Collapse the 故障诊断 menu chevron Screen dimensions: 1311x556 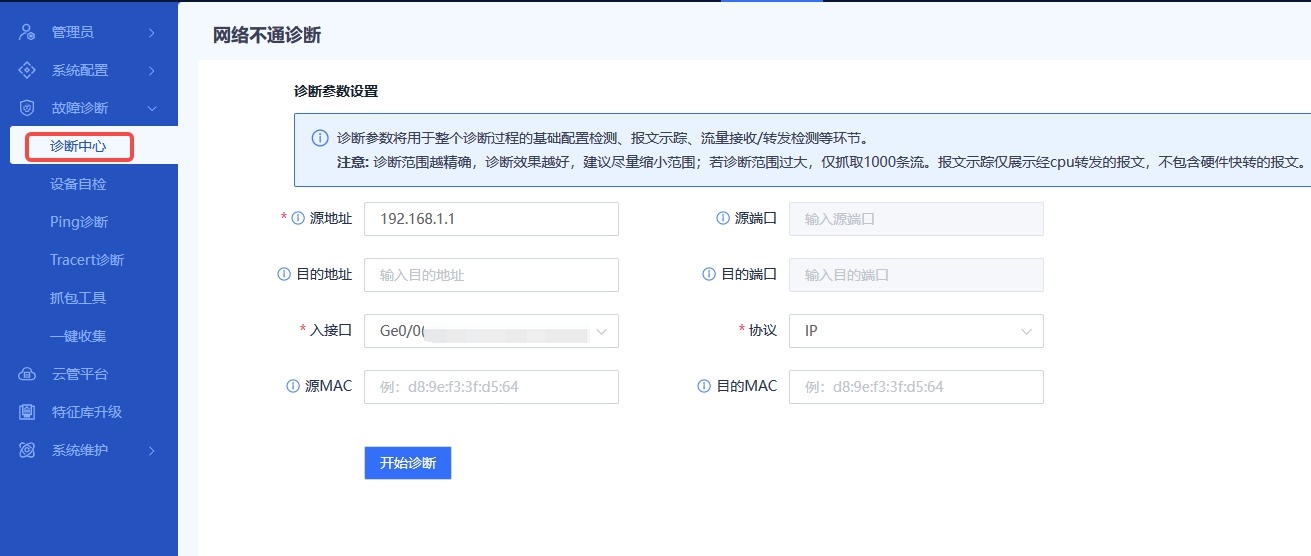(152, 108)
